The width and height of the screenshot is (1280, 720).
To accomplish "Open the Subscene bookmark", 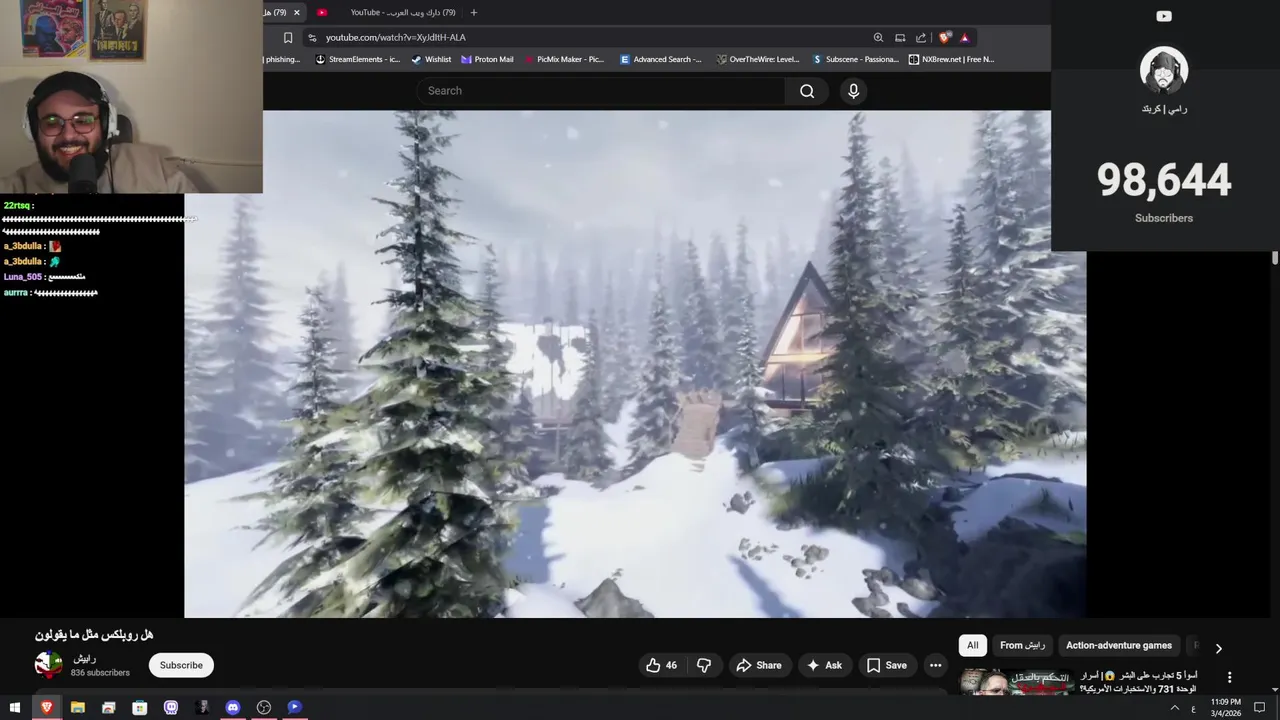I will click(x=855, y=59).
